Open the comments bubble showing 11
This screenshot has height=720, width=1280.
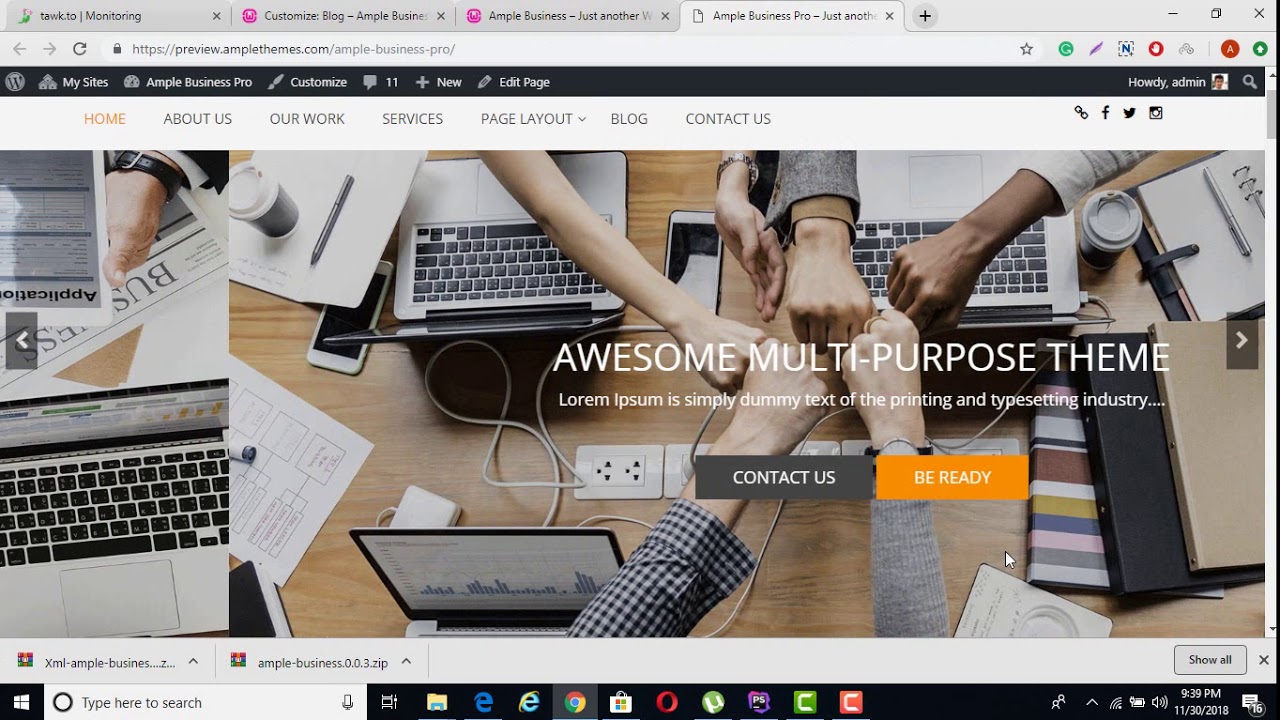tap(381, 82)
